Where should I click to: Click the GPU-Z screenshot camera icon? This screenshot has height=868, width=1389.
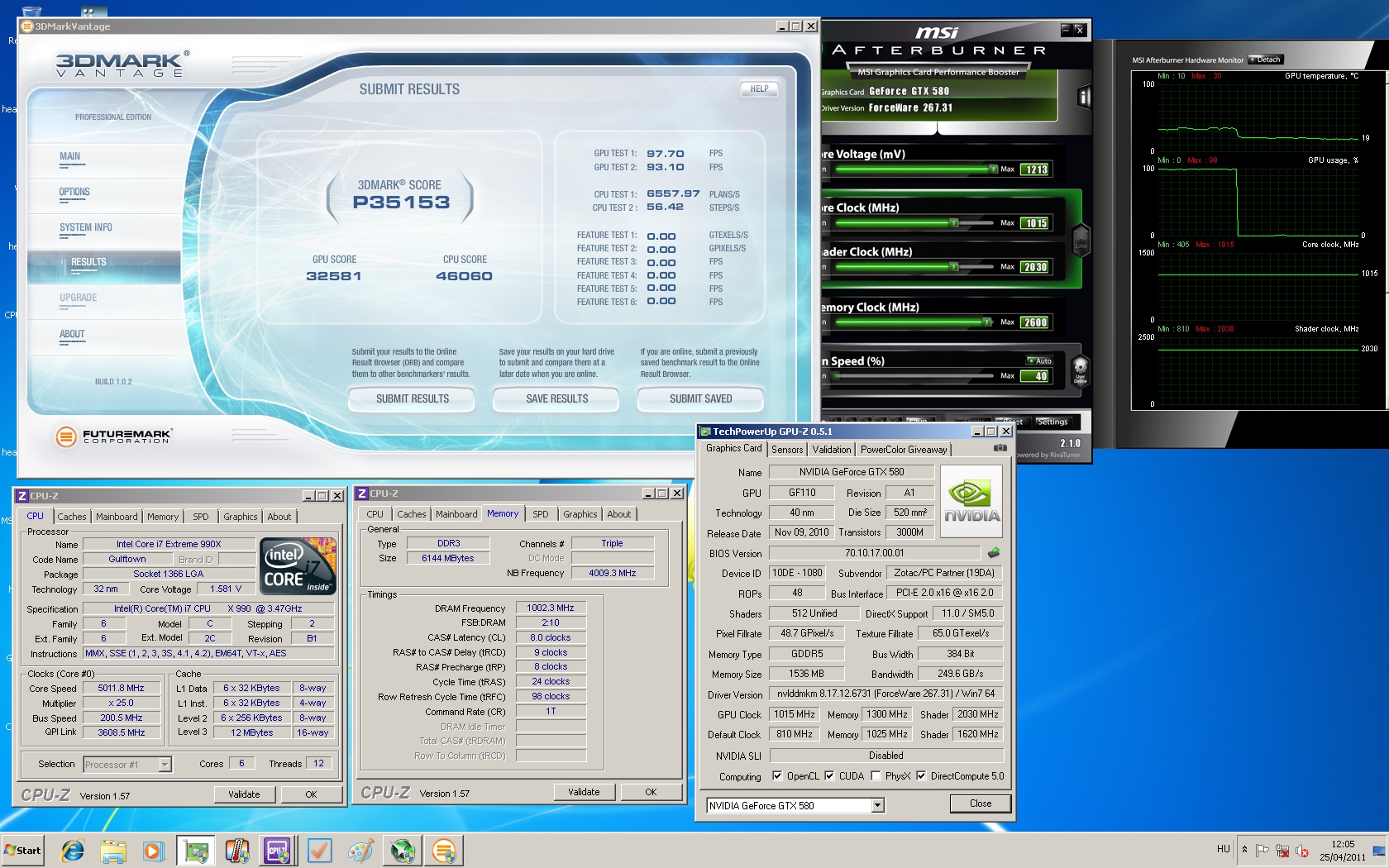[x=1000, y=448]
